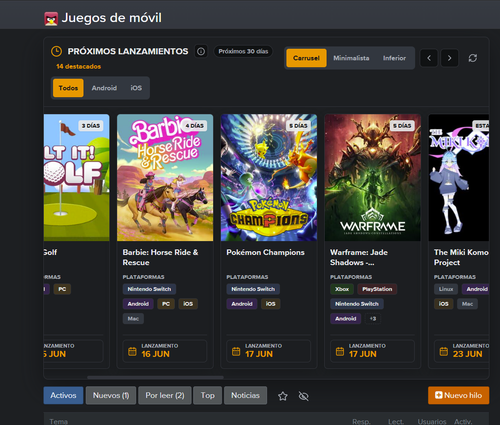
Task: Click the 23 JUN launch date
Action: (x=467, y=354)
